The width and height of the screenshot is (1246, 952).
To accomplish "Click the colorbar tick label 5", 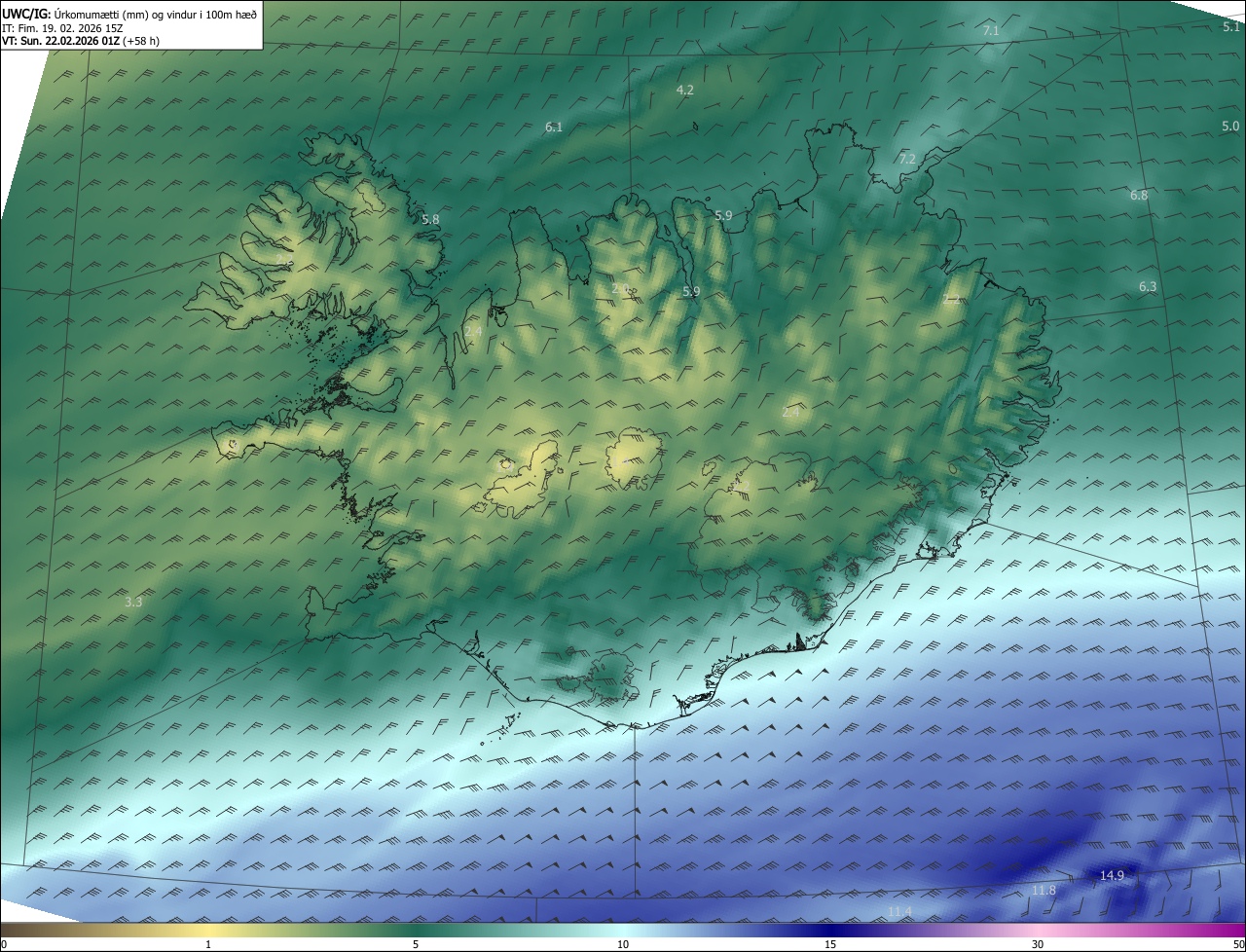I will (416, 944).
